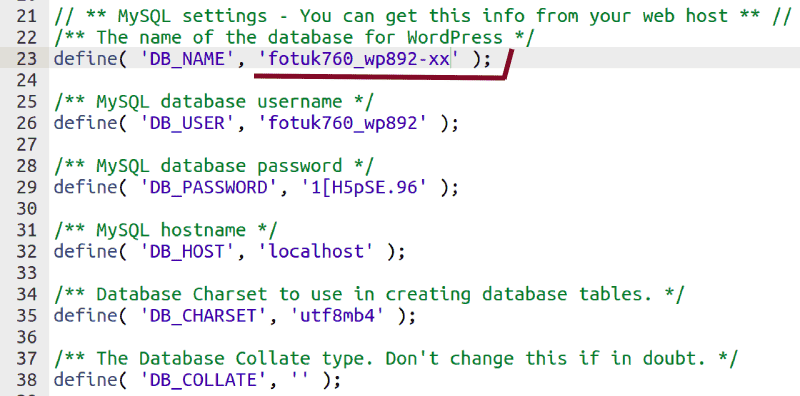This screenshot has height=396, width=800.
Task: Click line number 29 in the gutter
Action: tap(27, 188)
